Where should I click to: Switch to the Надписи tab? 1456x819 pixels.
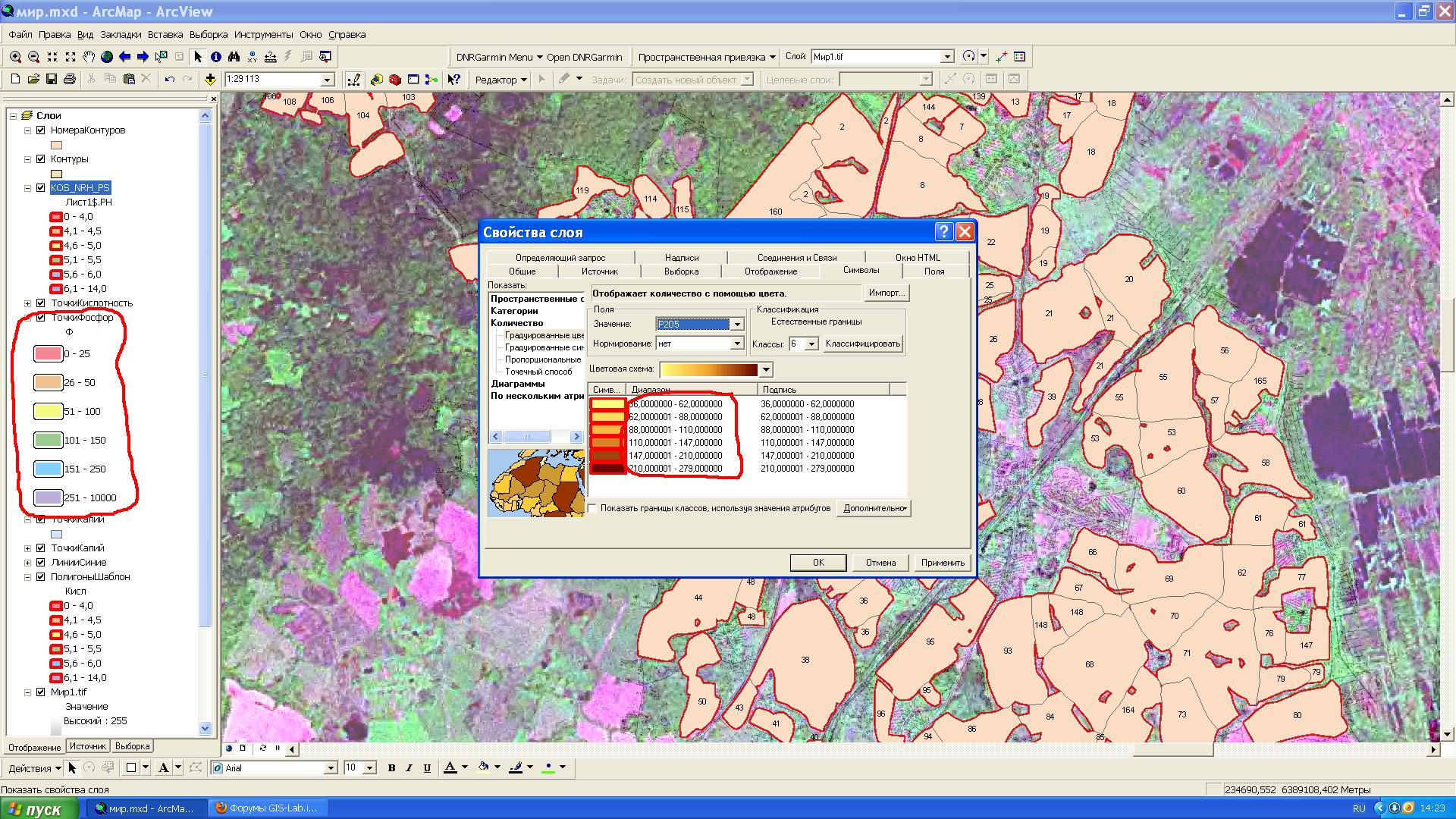pyautogui.click(x=681, y=258)
